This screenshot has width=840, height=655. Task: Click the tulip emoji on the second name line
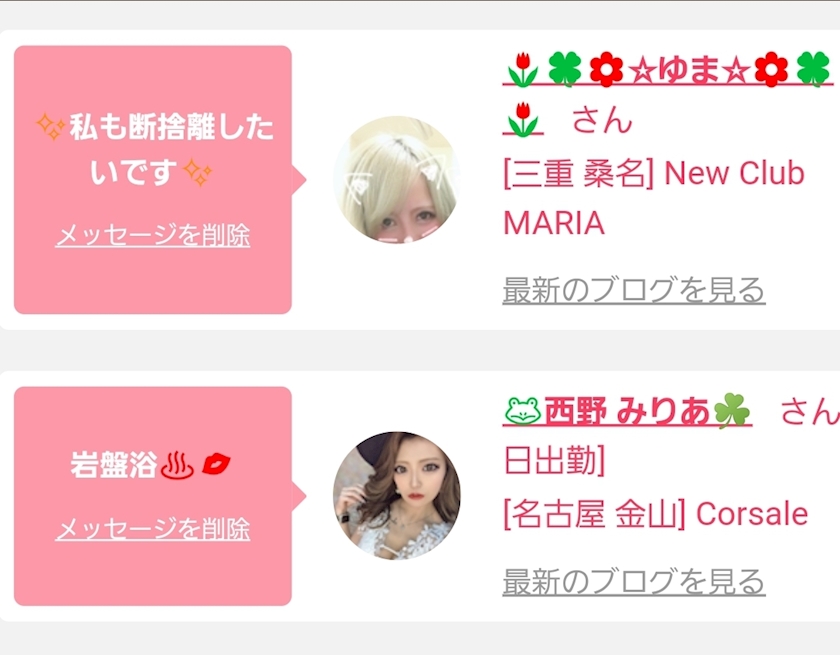tap(523, 119)
